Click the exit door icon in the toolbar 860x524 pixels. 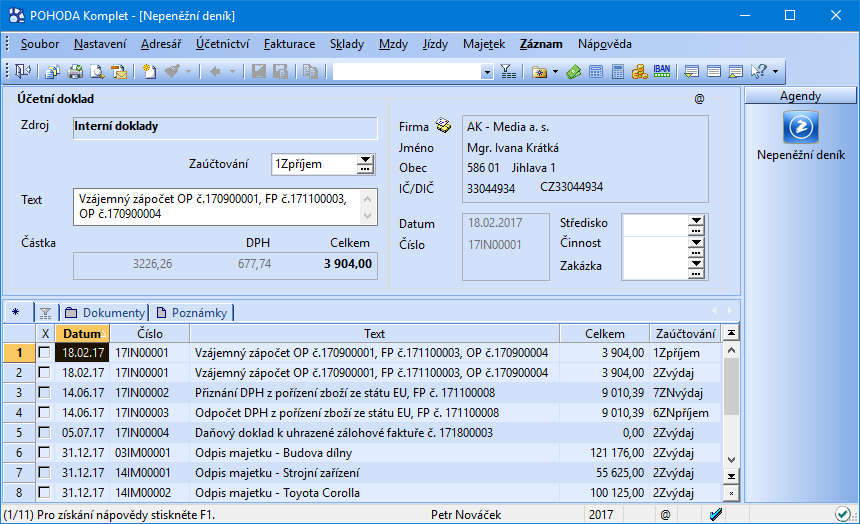tap(23, 71)
